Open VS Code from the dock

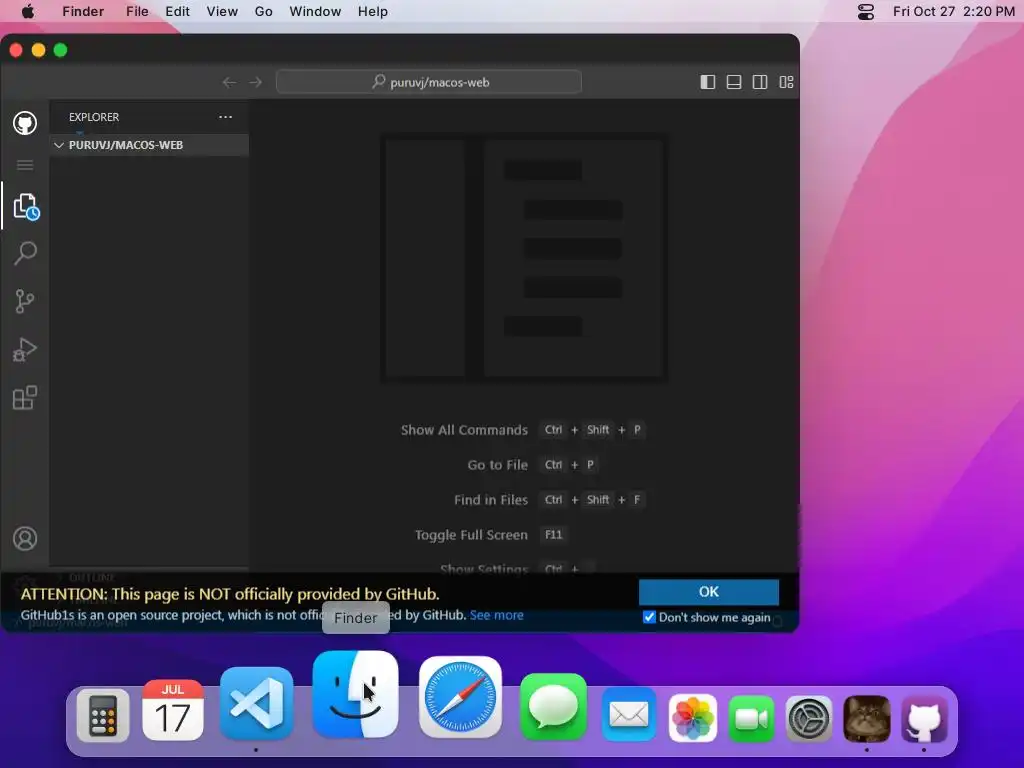point(257,703)
